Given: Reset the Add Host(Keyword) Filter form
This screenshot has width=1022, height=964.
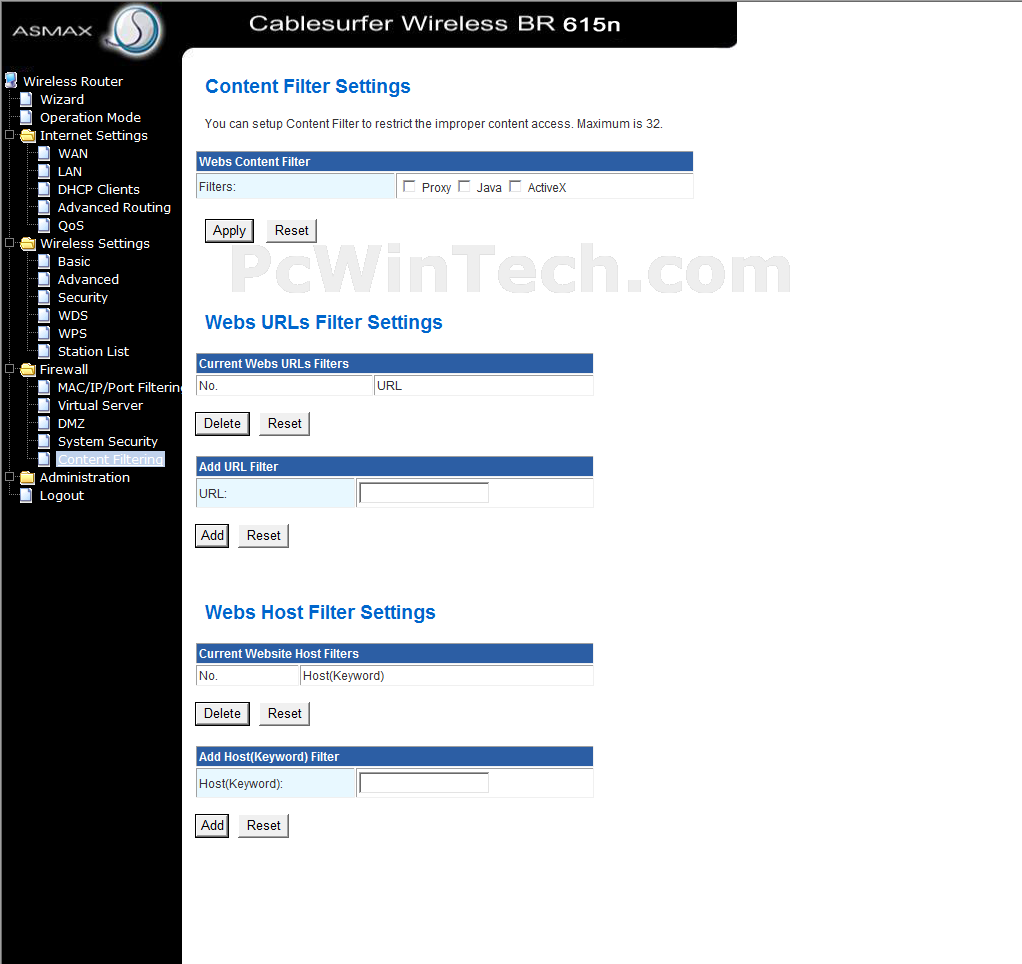Looking at the screenshot, I should 263,826.
